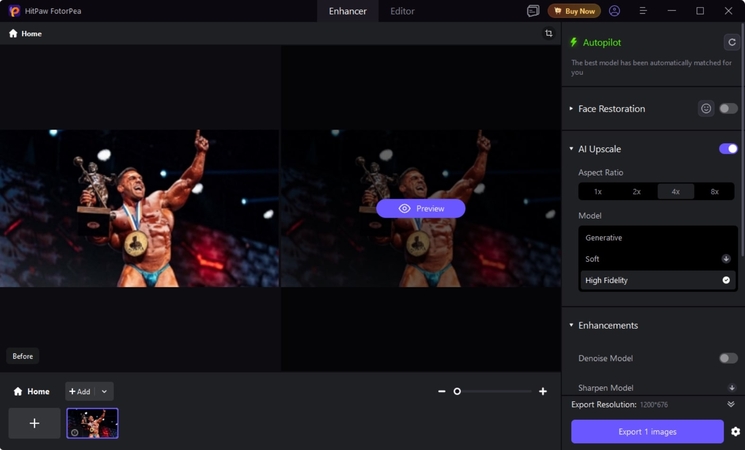The height and width of the screenshot is (450, 745).
Task: Switch to the Enhancer tab
Action: [x=347, y=11]
